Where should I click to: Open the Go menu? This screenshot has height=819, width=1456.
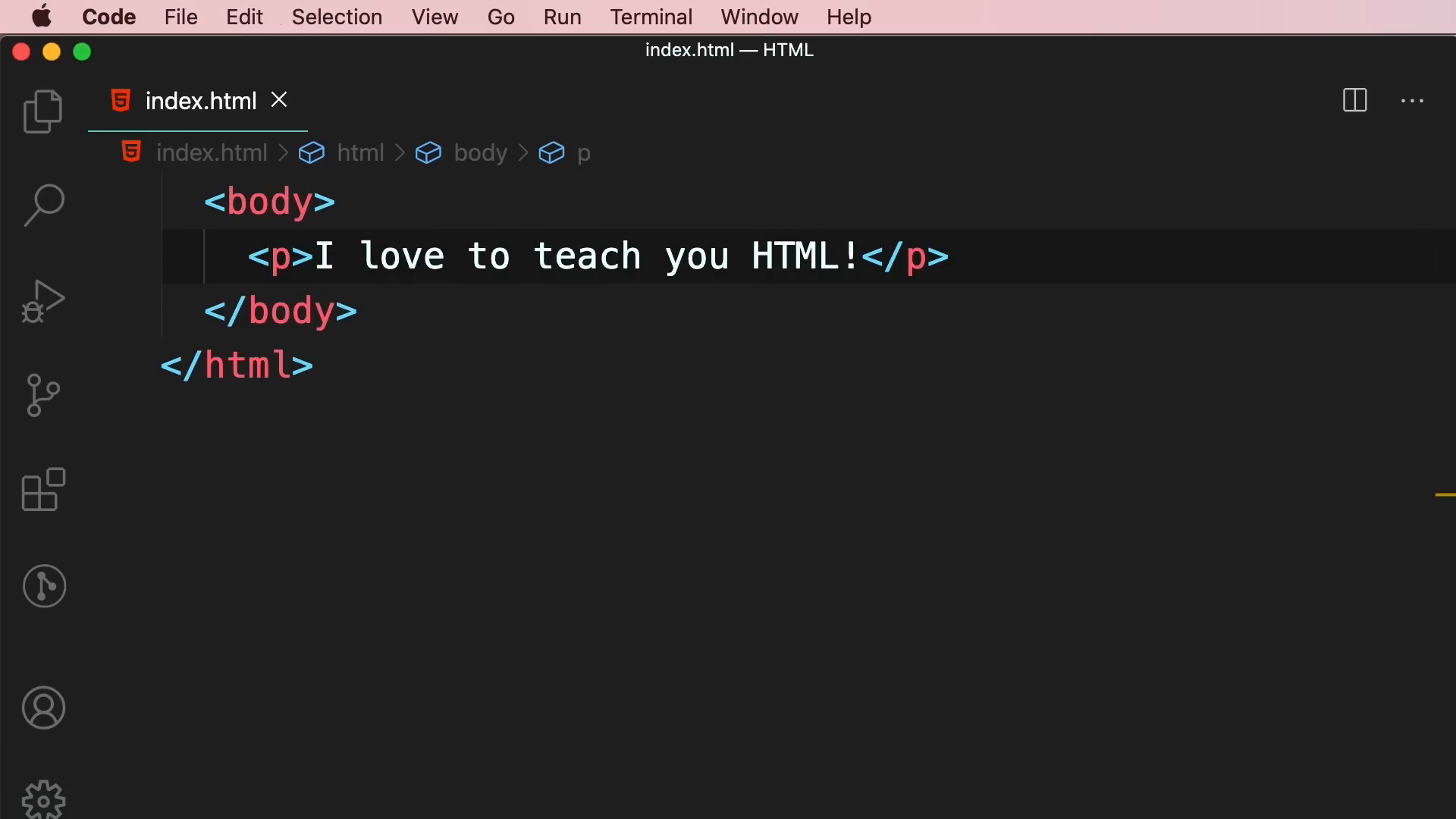click(500, 17)
